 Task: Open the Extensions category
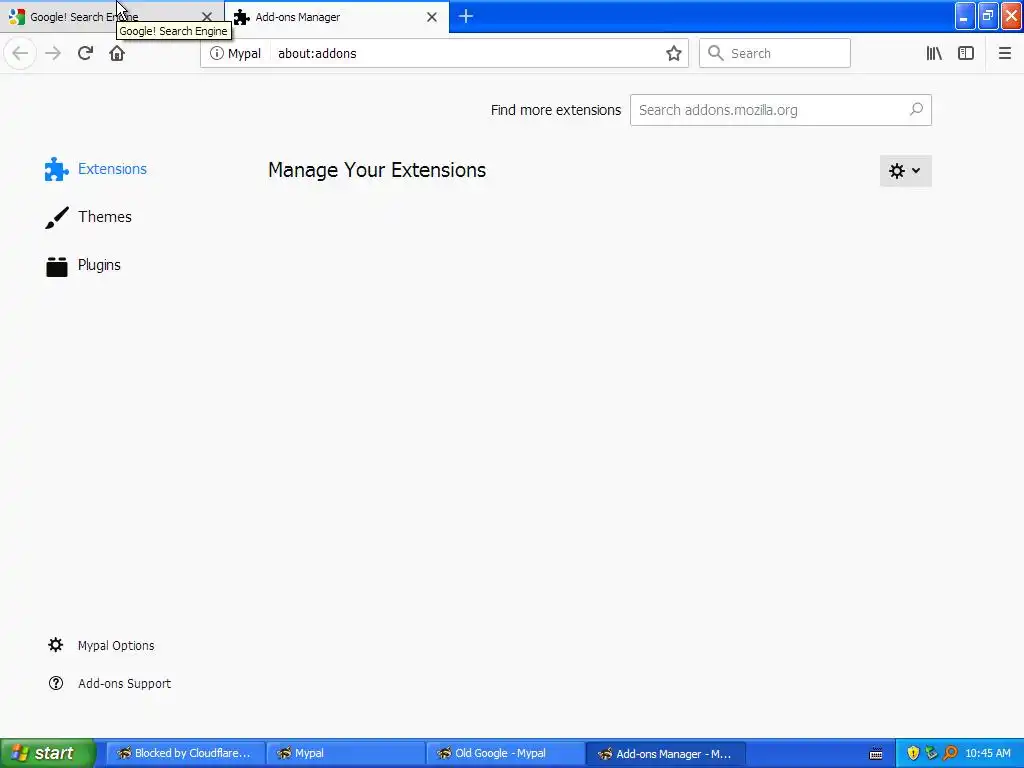pos(96,169)
